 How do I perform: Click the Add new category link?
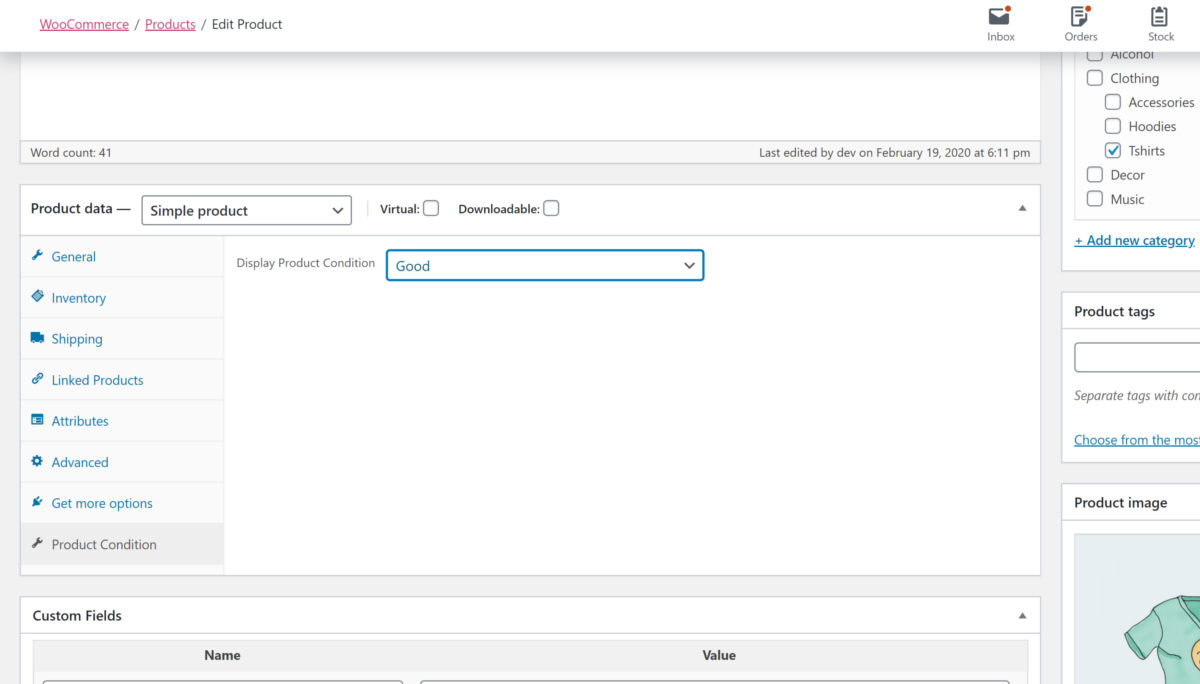tap(1134, 240)
